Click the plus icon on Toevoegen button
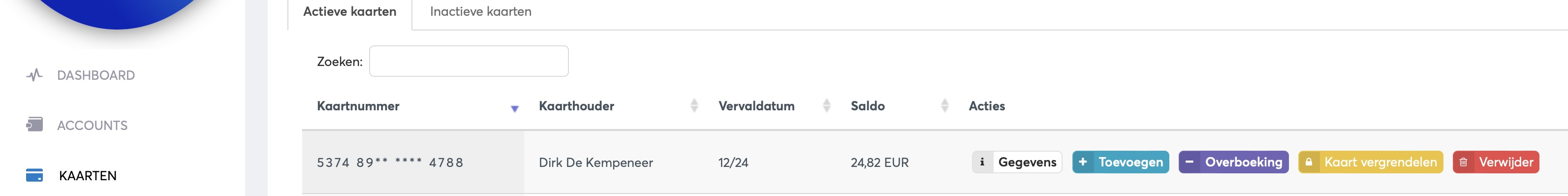The height and width of the screenshot is (196, 1568). click(x=1082, y=162)
